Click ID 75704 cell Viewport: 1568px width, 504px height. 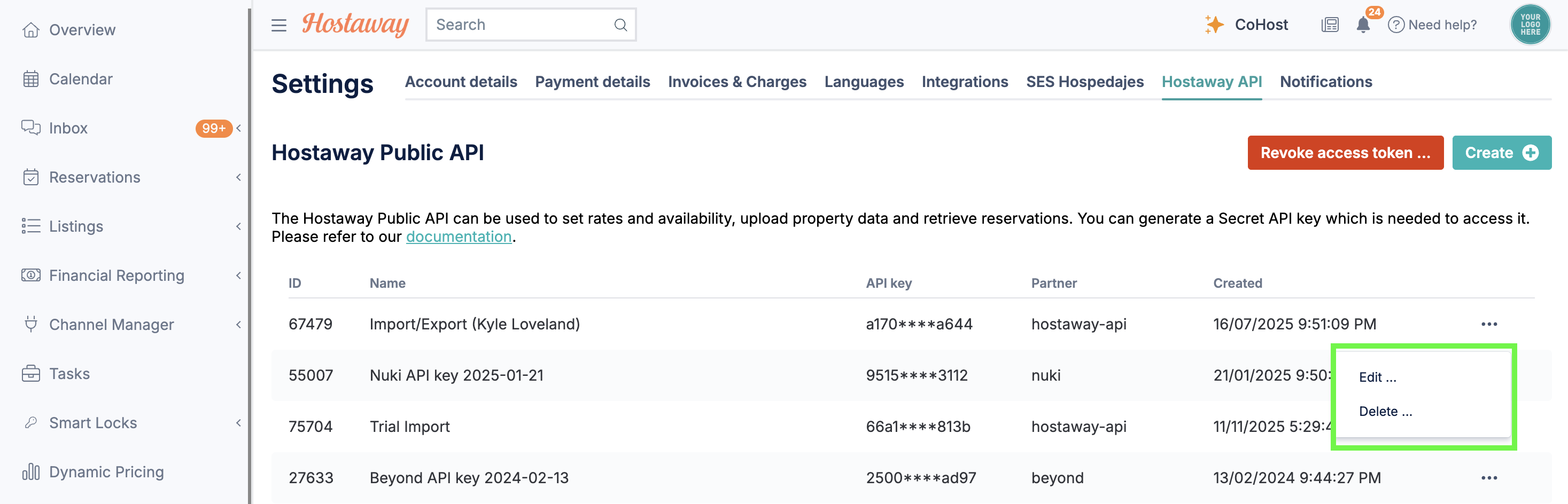(x=310, y=426)
